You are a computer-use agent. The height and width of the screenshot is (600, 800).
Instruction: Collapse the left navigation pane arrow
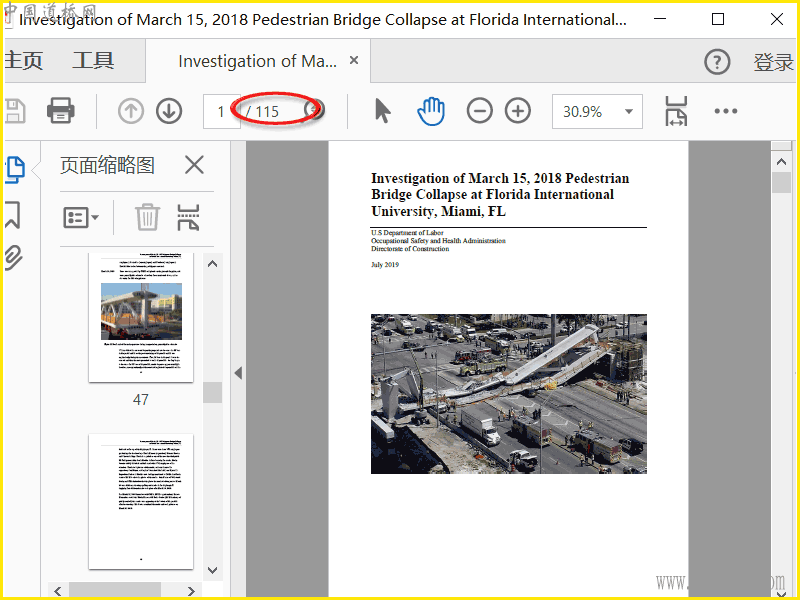[238, 373]
